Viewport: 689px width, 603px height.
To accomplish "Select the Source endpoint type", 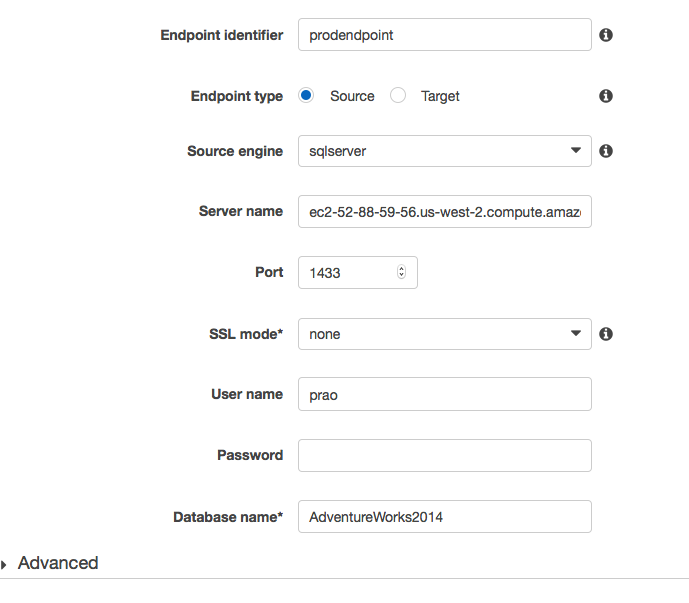I will point(308,96).
